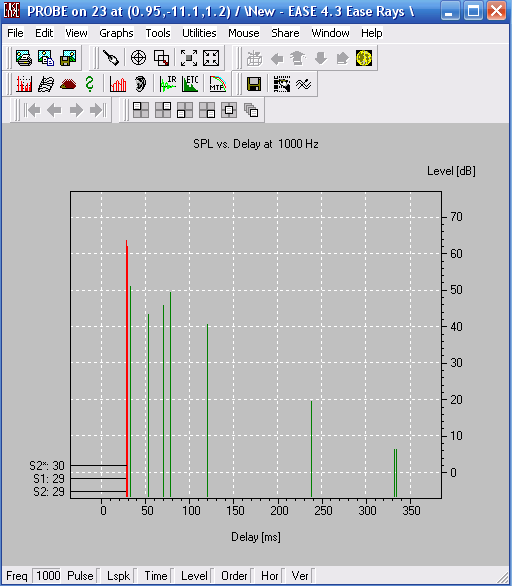Image resolution: width=512 pixels, height=586 pixels.
Task: Click the dark red hedgehog icon
Action: 68,84
